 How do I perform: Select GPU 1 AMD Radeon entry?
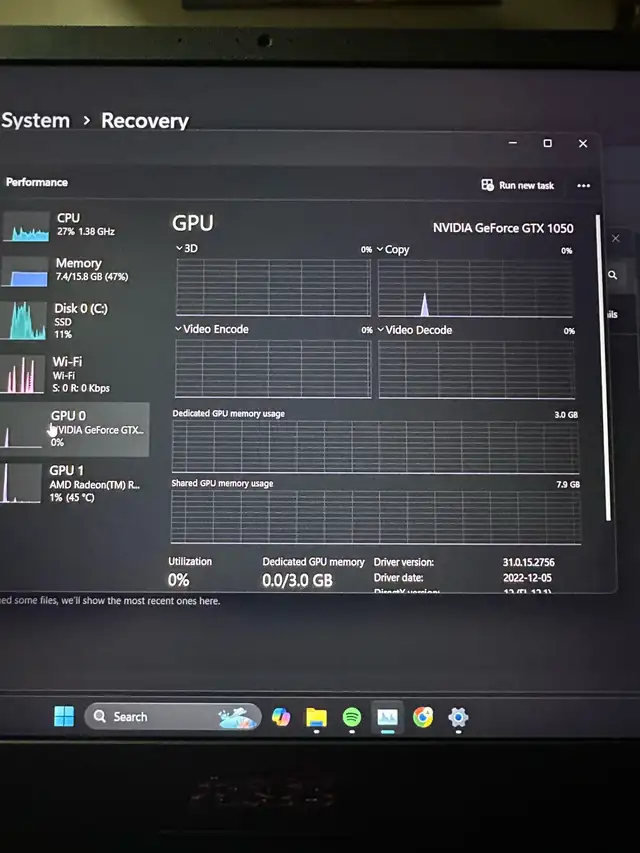pyautogui.click(x=75, y=483)
